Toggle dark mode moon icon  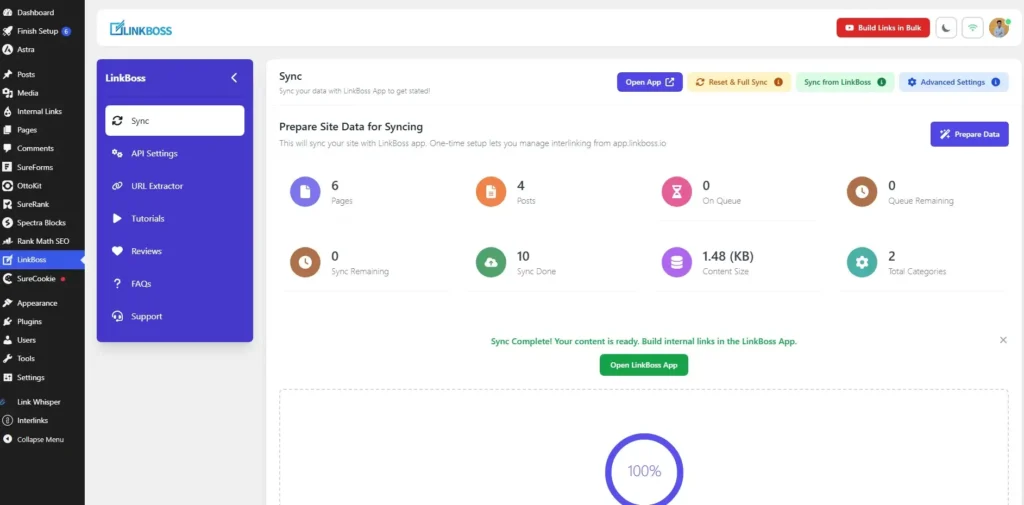[x=946, y=27]
